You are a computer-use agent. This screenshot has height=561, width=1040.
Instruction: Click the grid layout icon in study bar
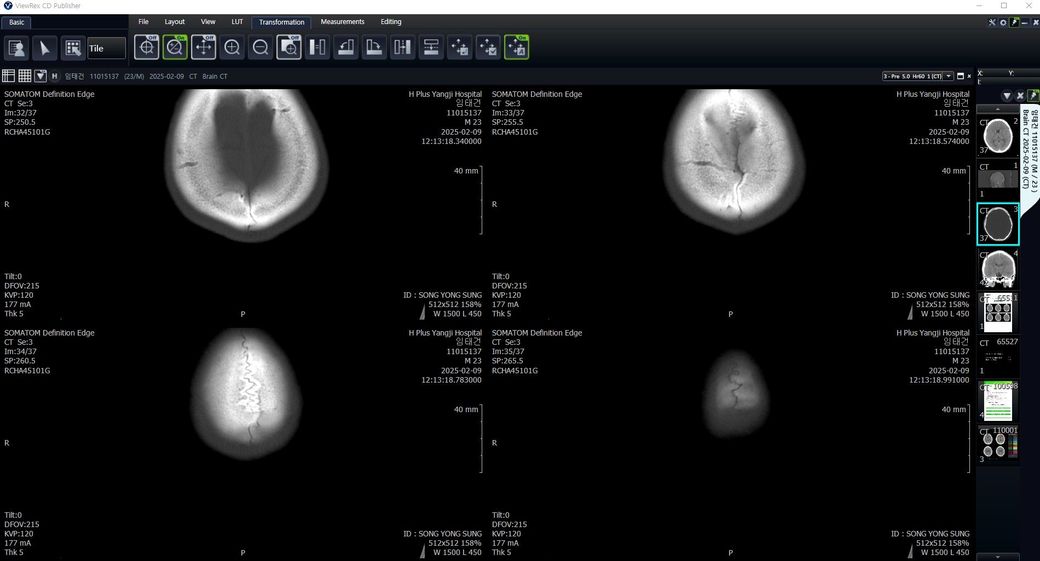pos(24,76)
